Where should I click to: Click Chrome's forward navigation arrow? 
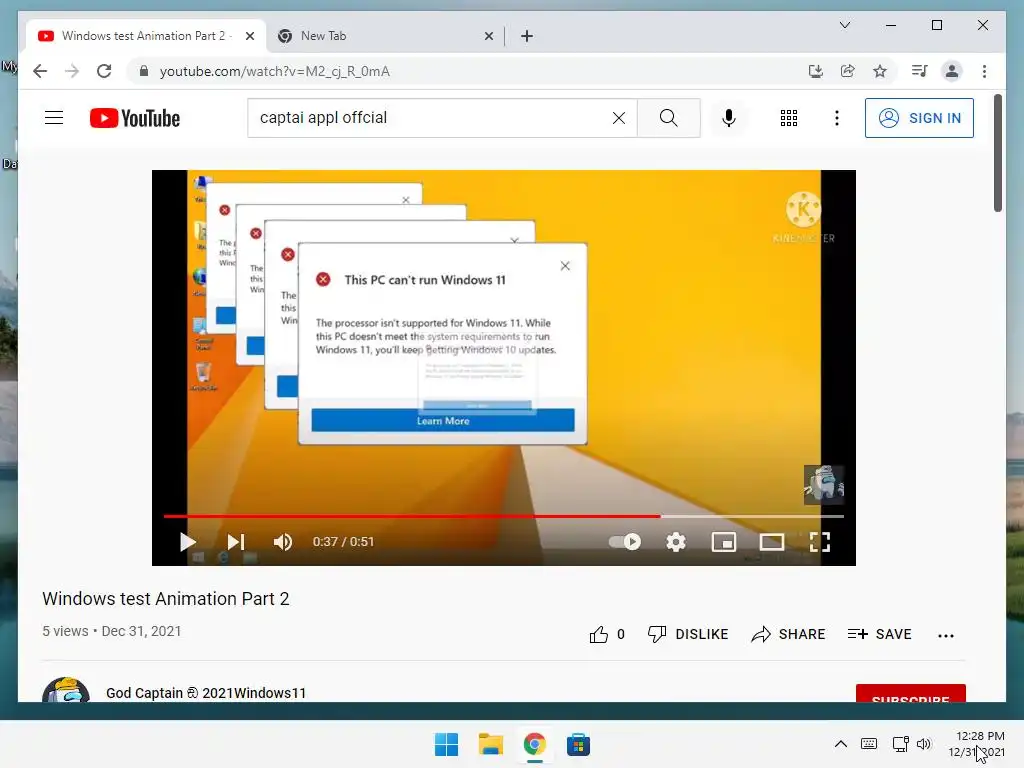pyautogui.click(x=72, y=71)
